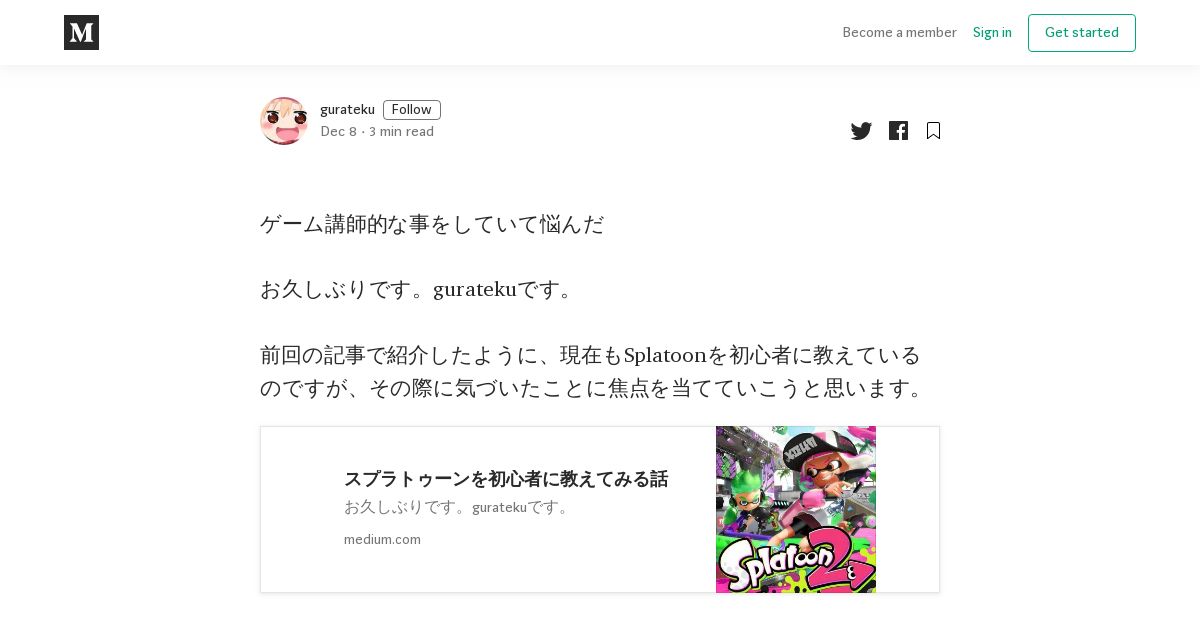The image size is (1200, 630).
Task: Open gurateku's avatar profile picture
Action: (x=284, y=121)
